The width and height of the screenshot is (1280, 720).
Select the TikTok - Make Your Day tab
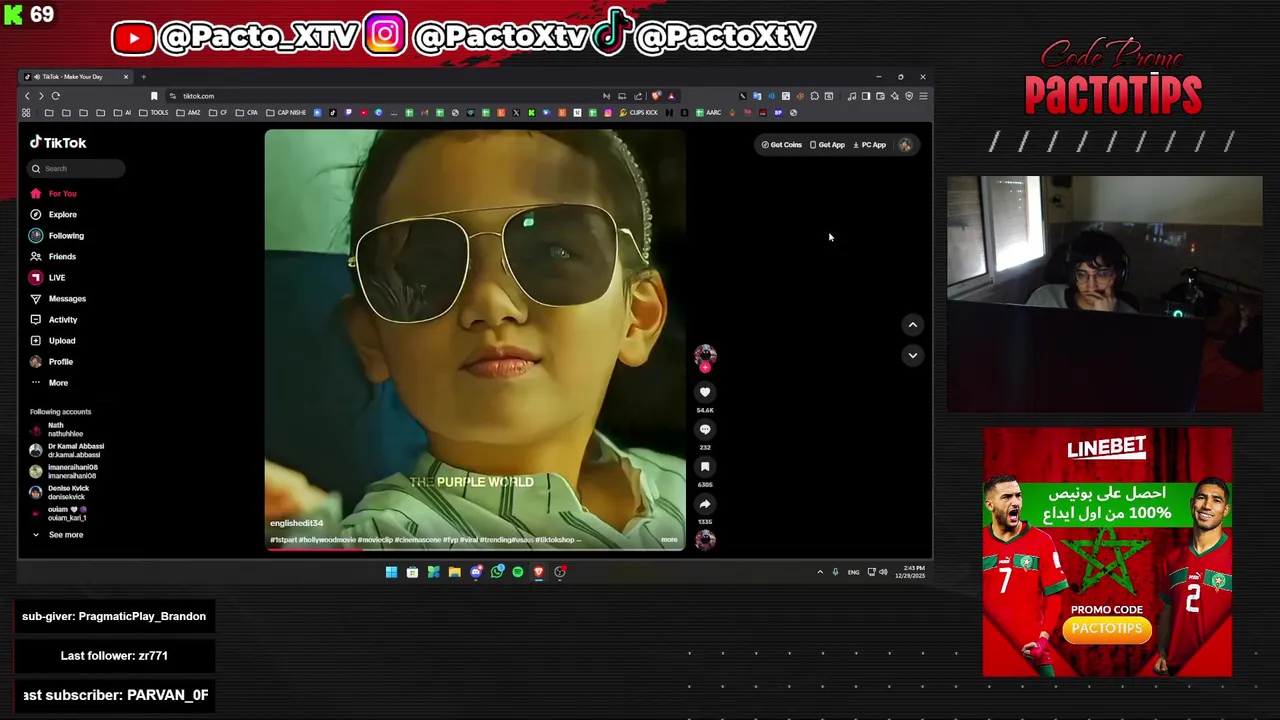[76, 77]
